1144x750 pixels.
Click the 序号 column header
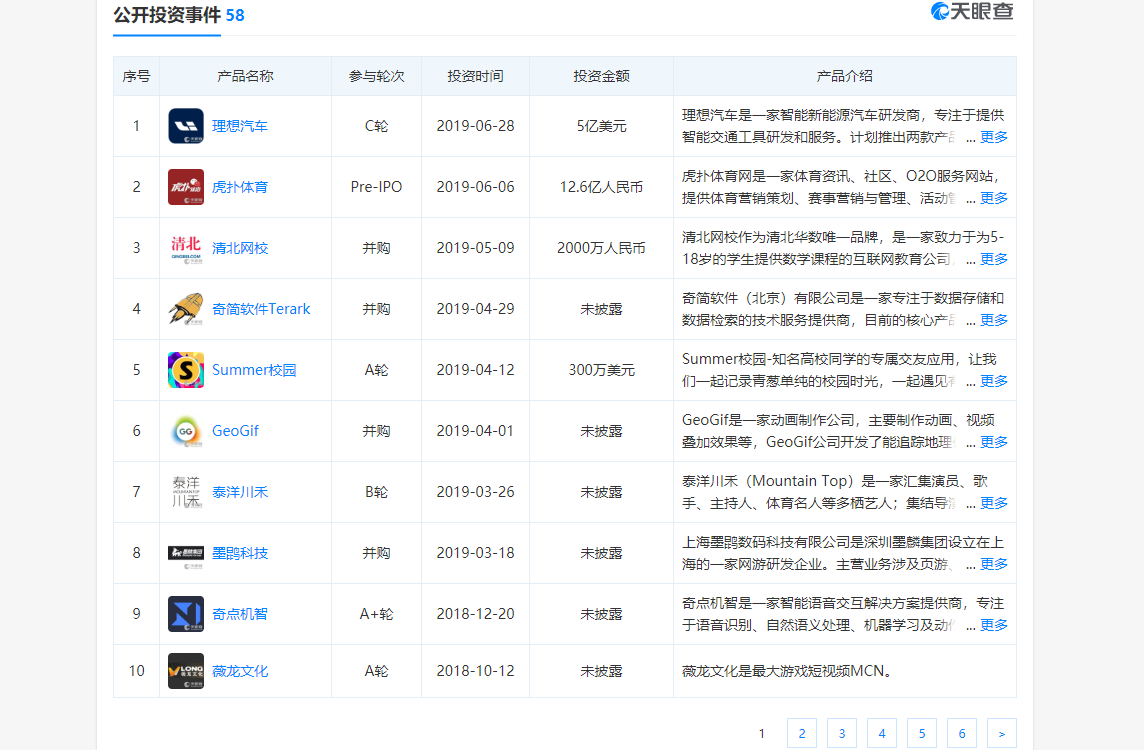pos(136,76)
